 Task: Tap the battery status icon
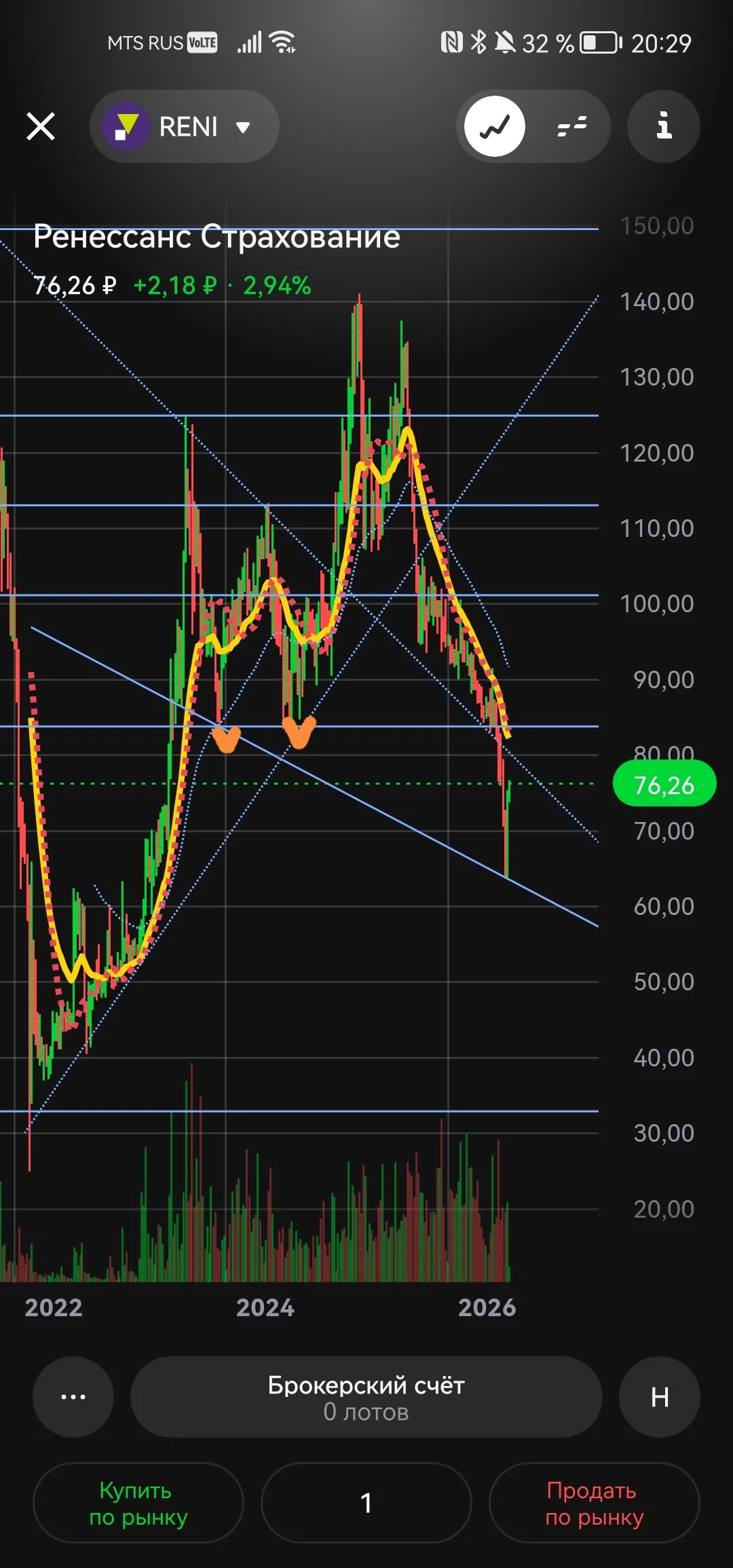click(x=601, y=43)
